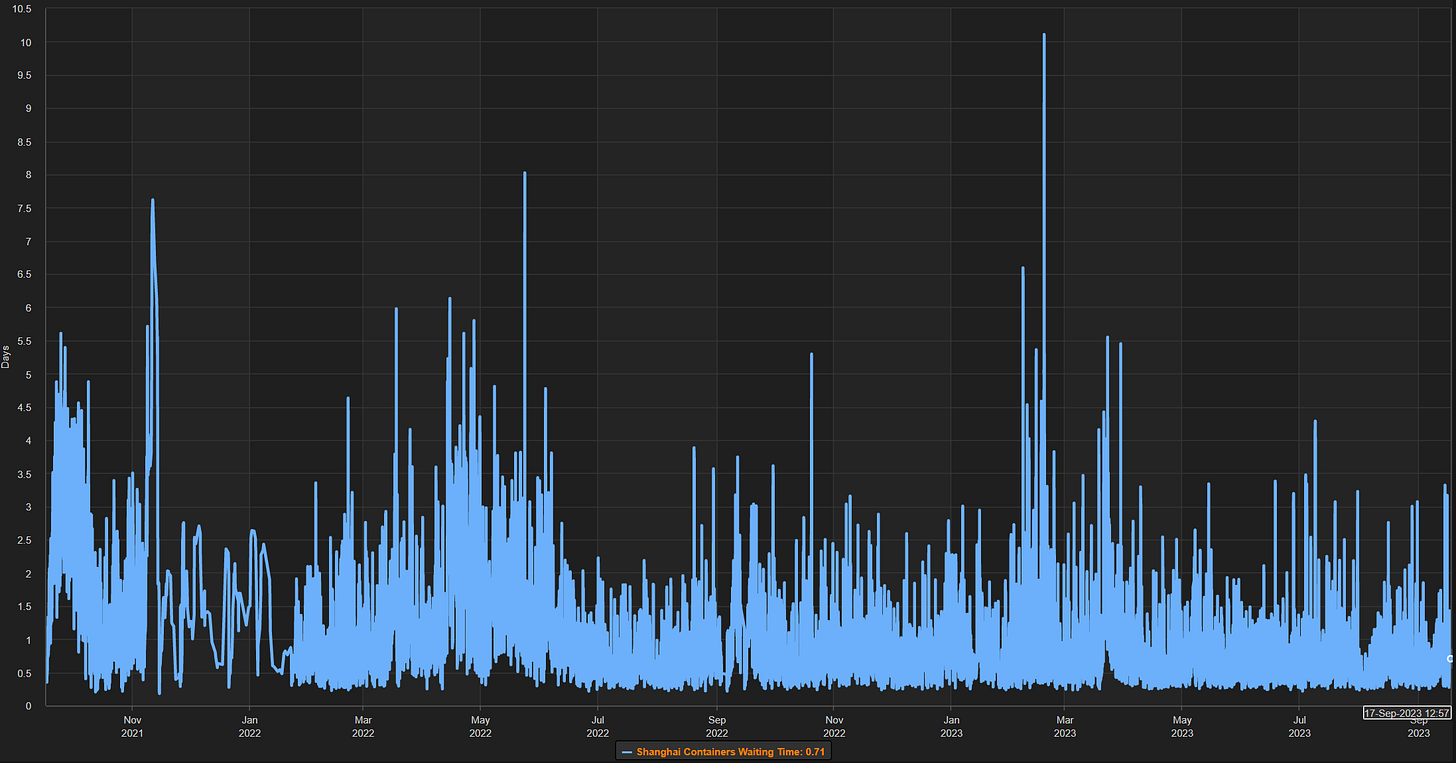
Task: Click the Jul 2022 x-axis label
Action: pos(597,726)
